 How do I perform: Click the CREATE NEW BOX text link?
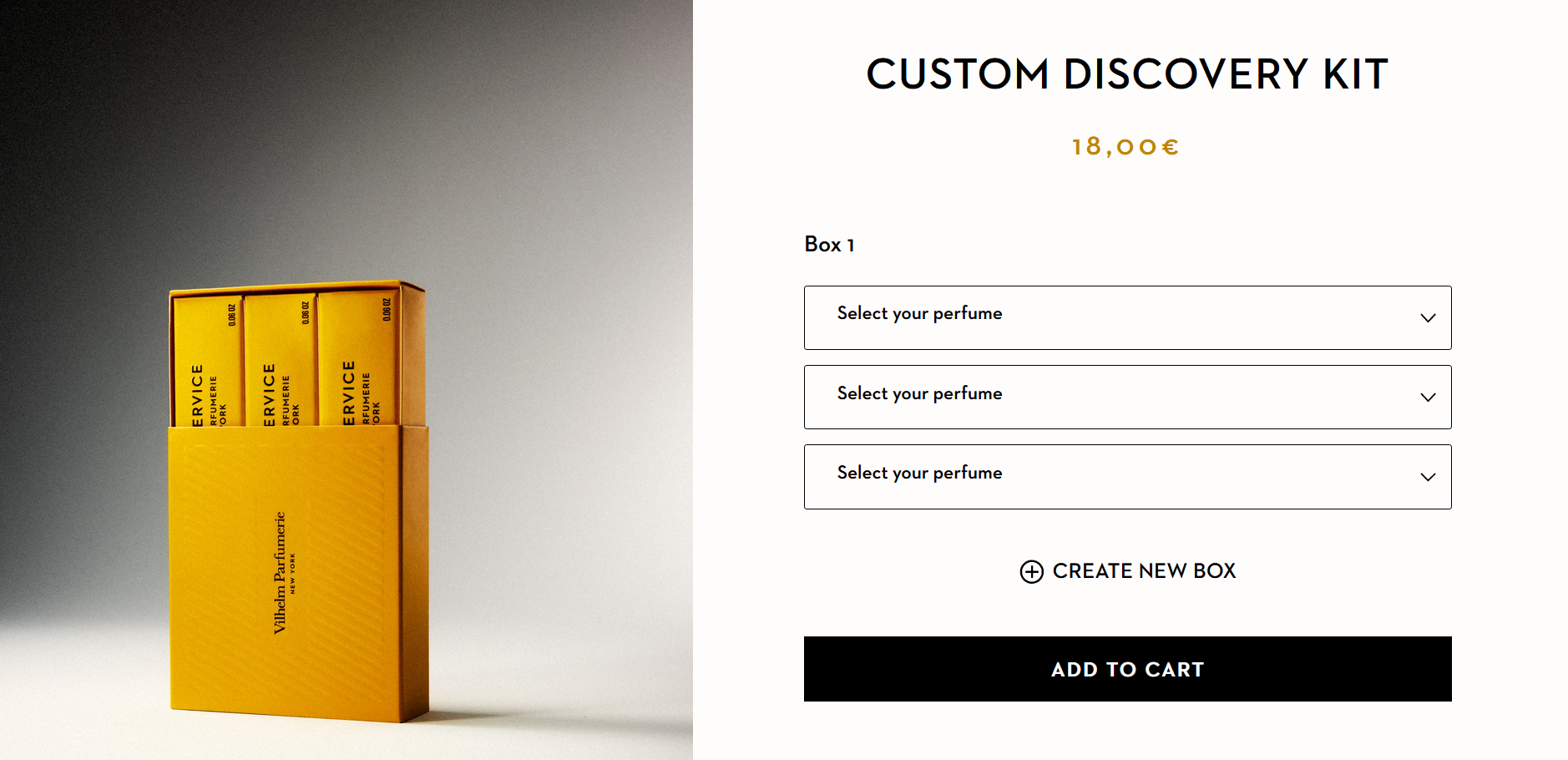click(1143, 571)
